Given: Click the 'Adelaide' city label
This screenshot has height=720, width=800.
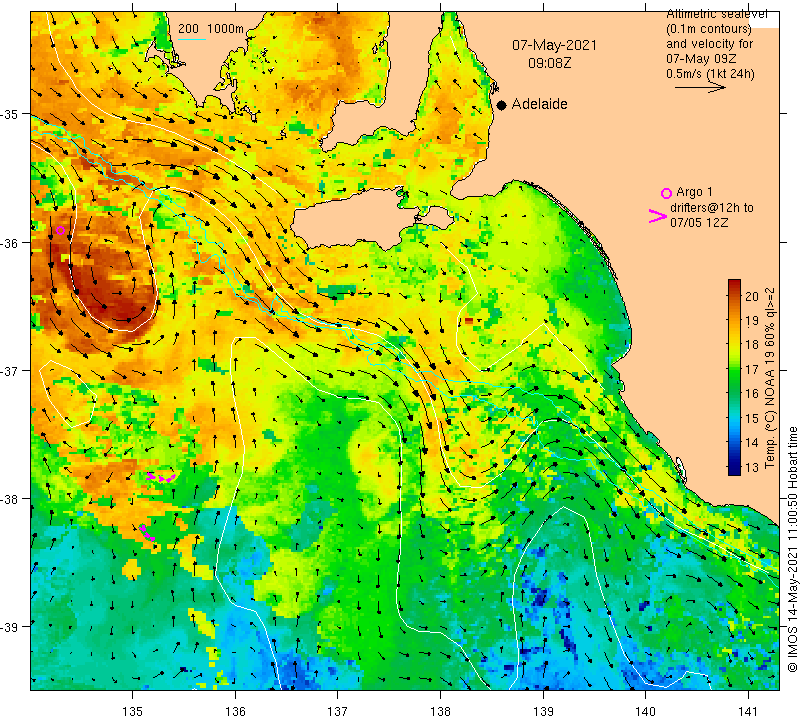Looking at the screenshot, I should point(539,104).
